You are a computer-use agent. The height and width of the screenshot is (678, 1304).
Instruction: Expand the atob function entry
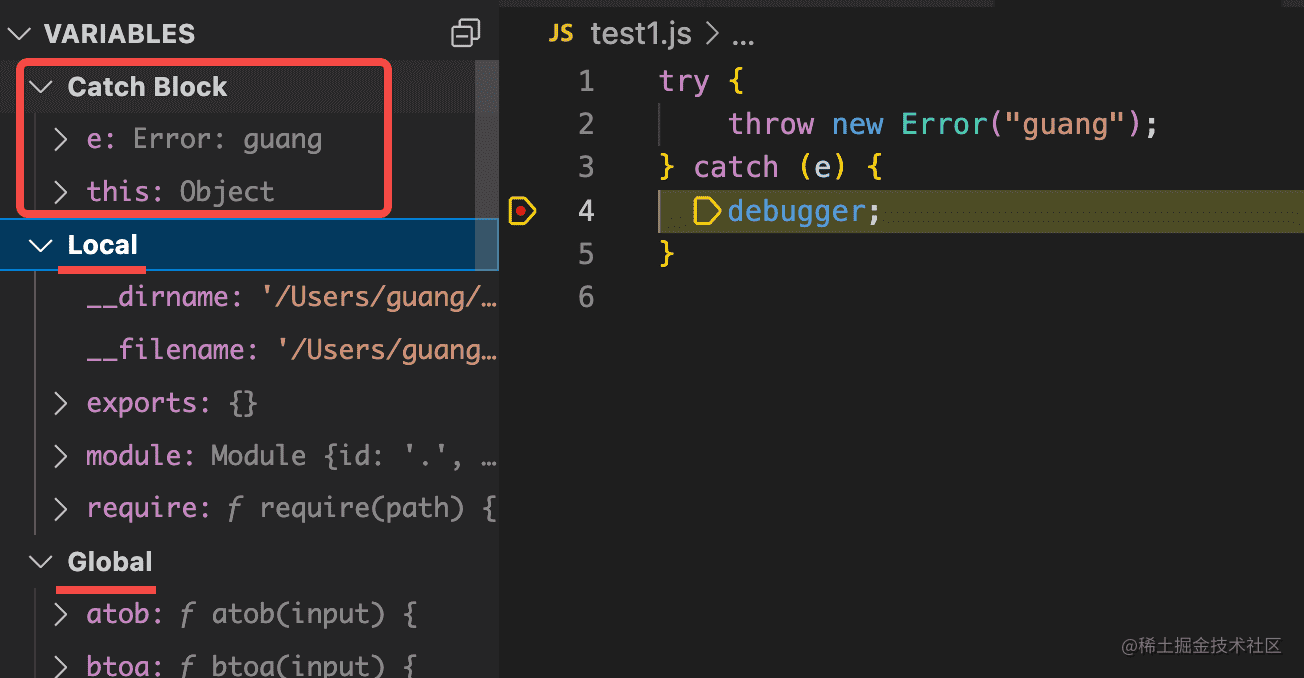pos(61,614)
